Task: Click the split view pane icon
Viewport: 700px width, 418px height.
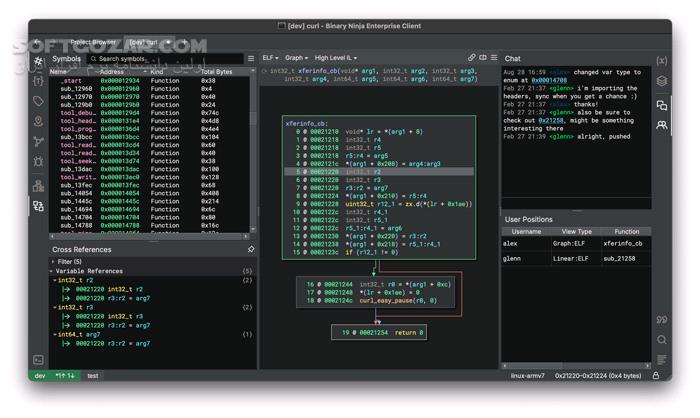Action: point(483,58)
